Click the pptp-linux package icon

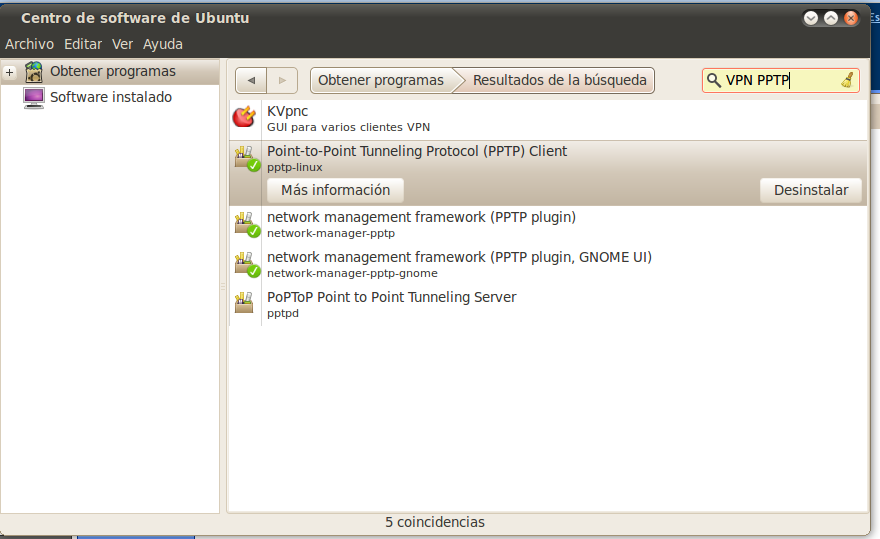(x=247, y=159)
